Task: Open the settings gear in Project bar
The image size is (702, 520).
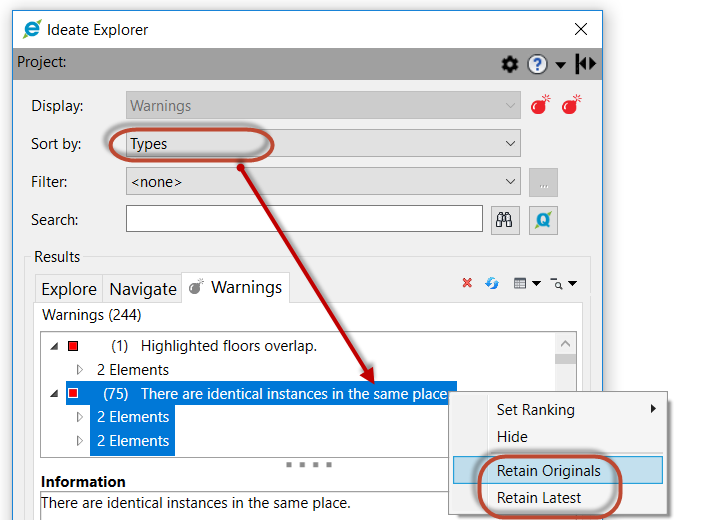Action: (509, 64)
